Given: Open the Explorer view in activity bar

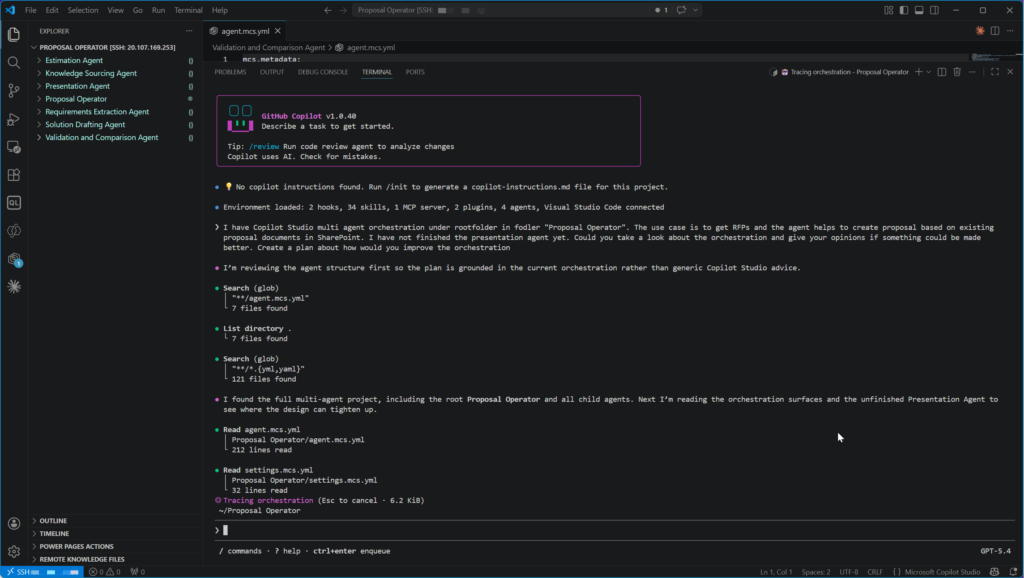Looking at the screenshot, I should coord(14,35).
